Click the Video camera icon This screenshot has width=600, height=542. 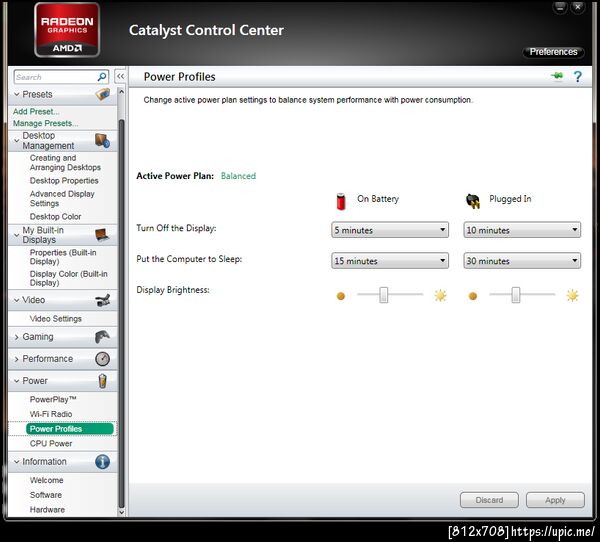(x=103, y=300)
